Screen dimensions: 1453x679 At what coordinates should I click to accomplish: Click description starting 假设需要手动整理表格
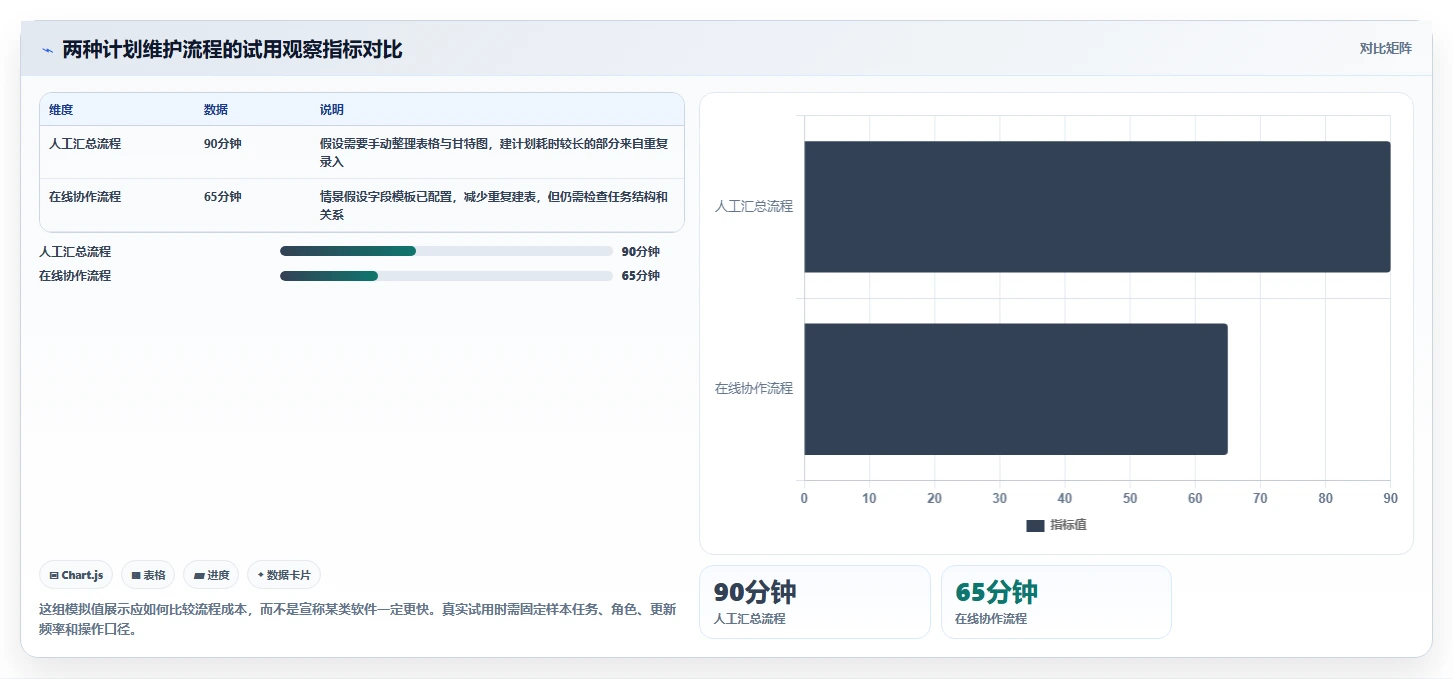[x=495, y=152]
